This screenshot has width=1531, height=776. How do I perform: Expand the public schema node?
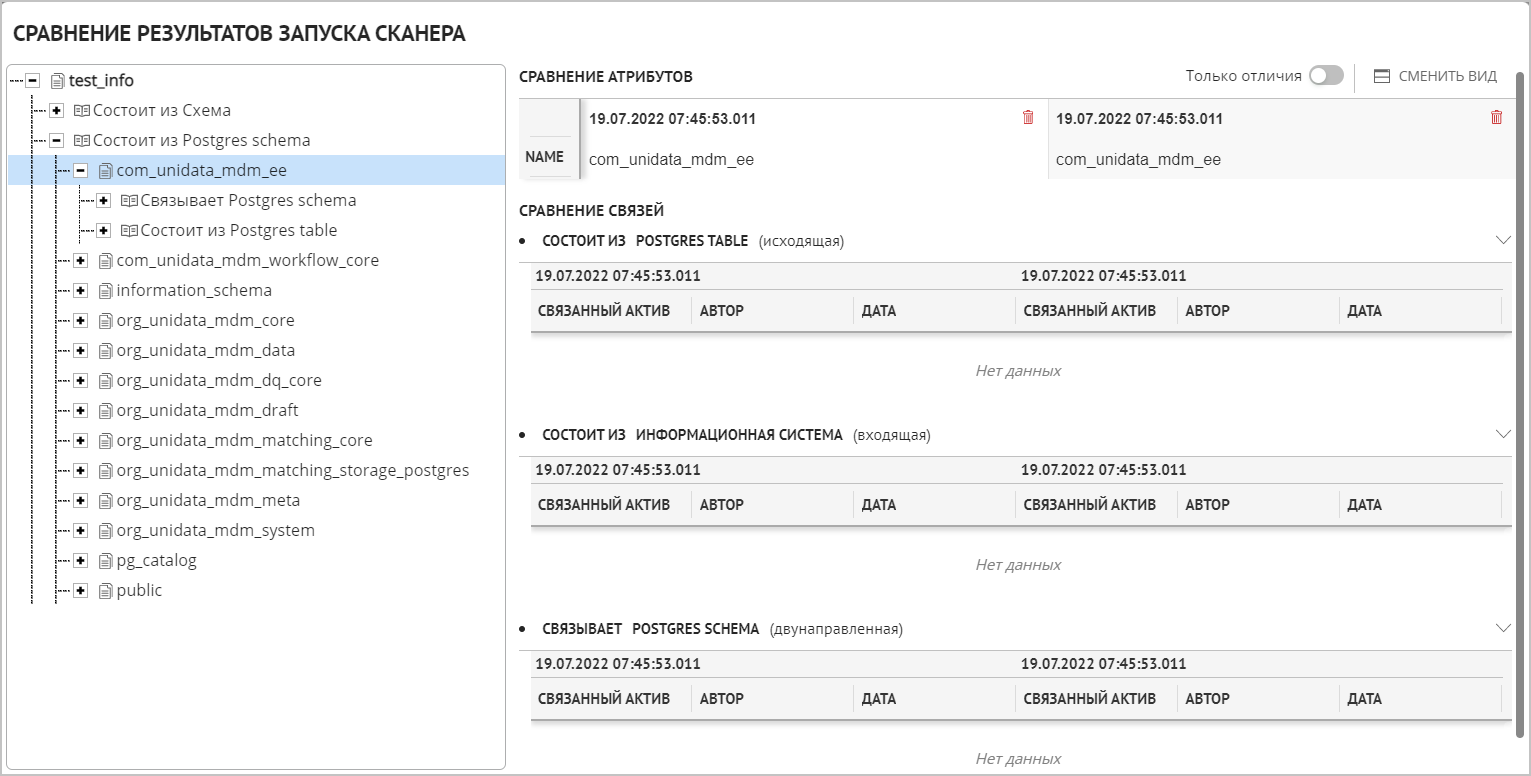click(x=81, y=590)
